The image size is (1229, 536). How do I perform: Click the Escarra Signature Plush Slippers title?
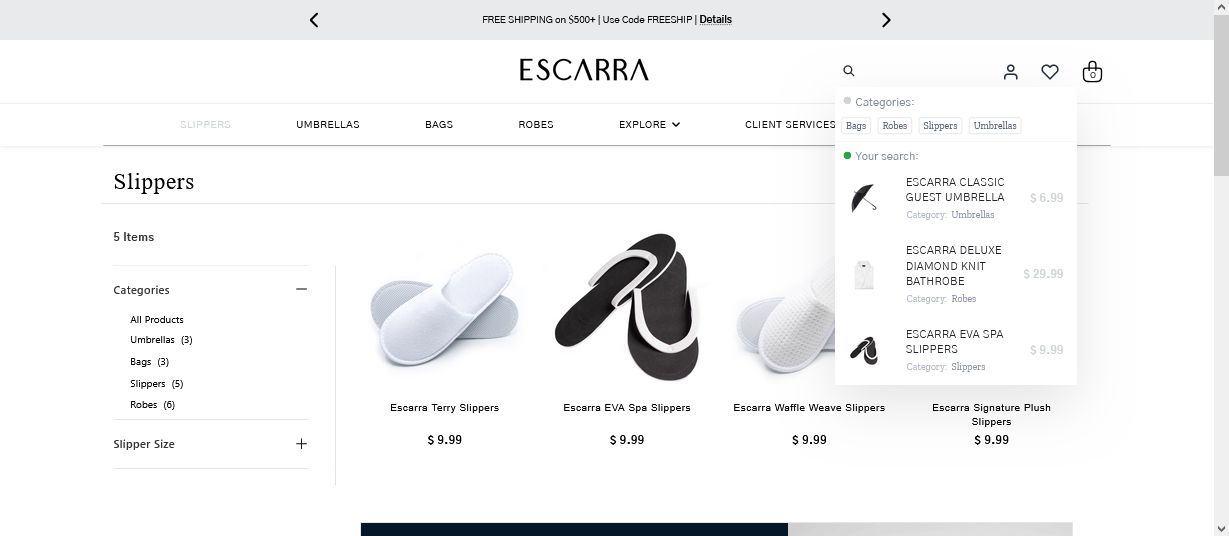(991, 415)
